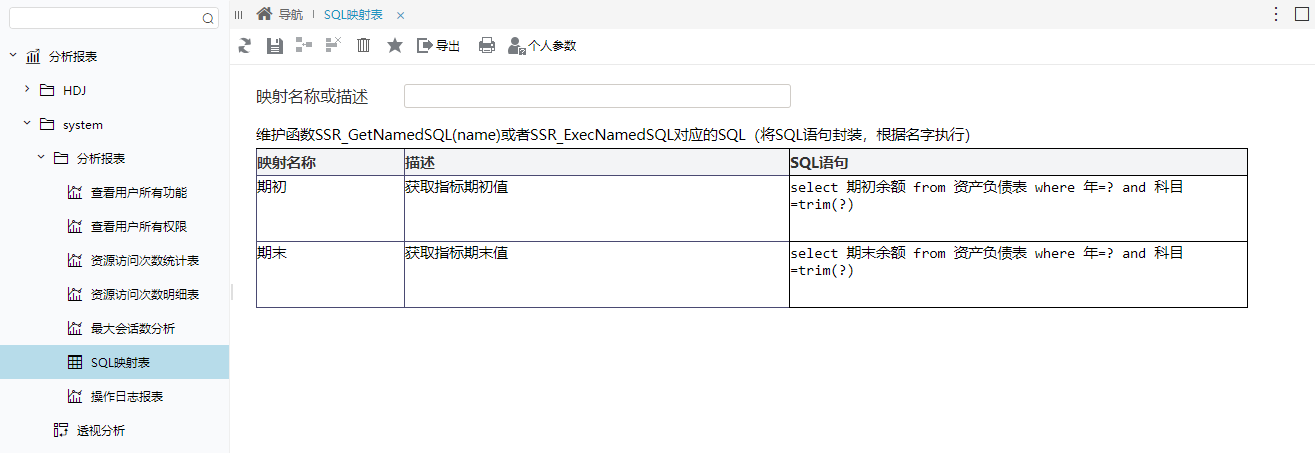Click the trash can icon
1315x453 pixels.
[364, 45]
